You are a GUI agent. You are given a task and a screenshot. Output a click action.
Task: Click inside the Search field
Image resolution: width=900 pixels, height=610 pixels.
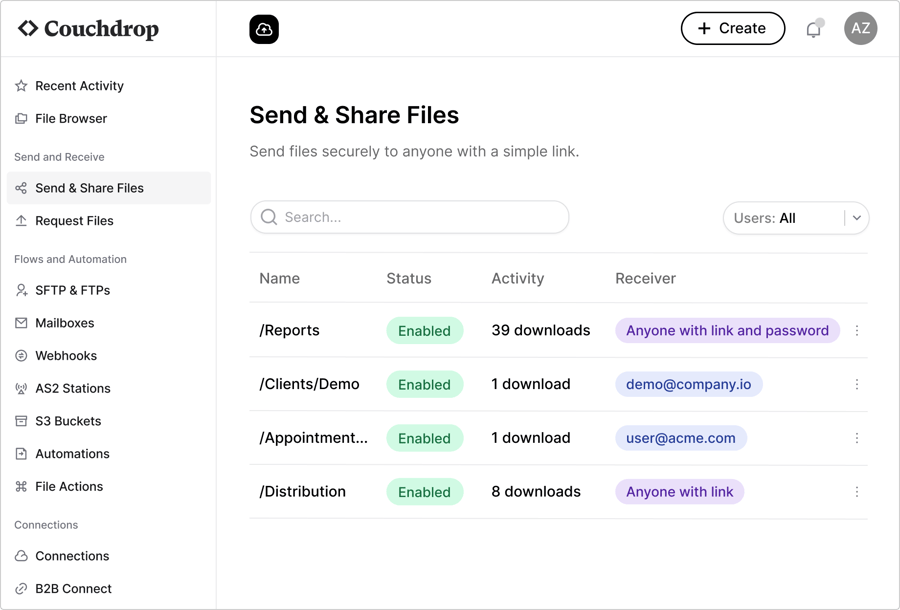coord(410,217)
